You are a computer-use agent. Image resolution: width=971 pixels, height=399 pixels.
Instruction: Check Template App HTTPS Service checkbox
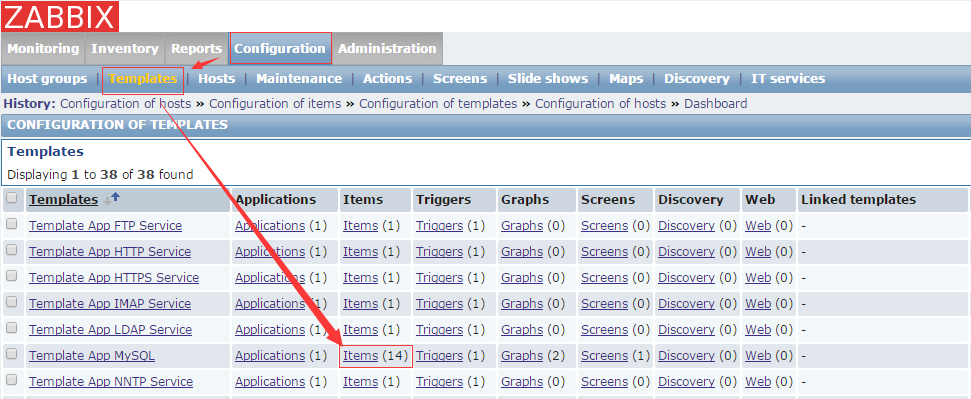pos(11,276)
